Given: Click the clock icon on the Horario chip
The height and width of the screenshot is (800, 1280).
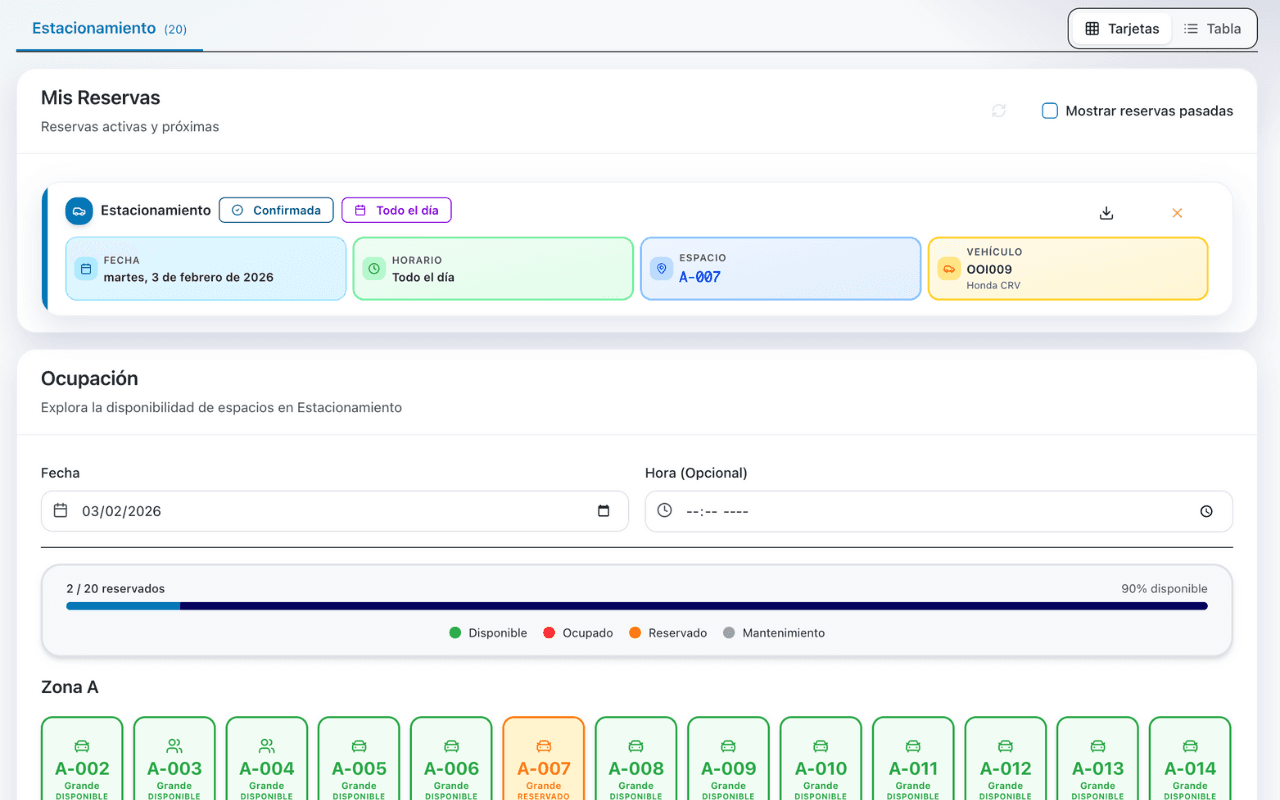Looking at the screenshot, I should pos(373,268).
